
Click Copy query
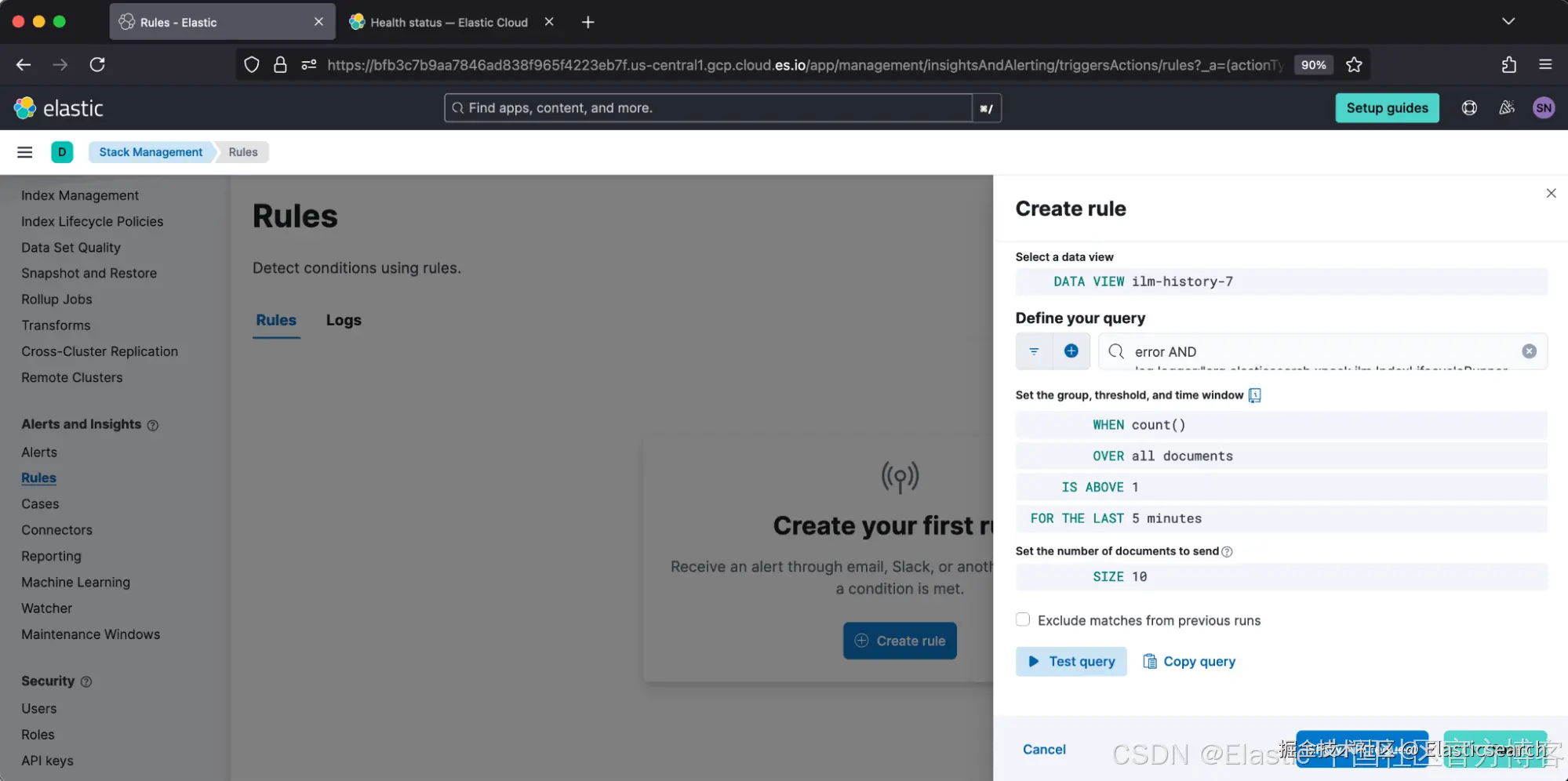1189,661
